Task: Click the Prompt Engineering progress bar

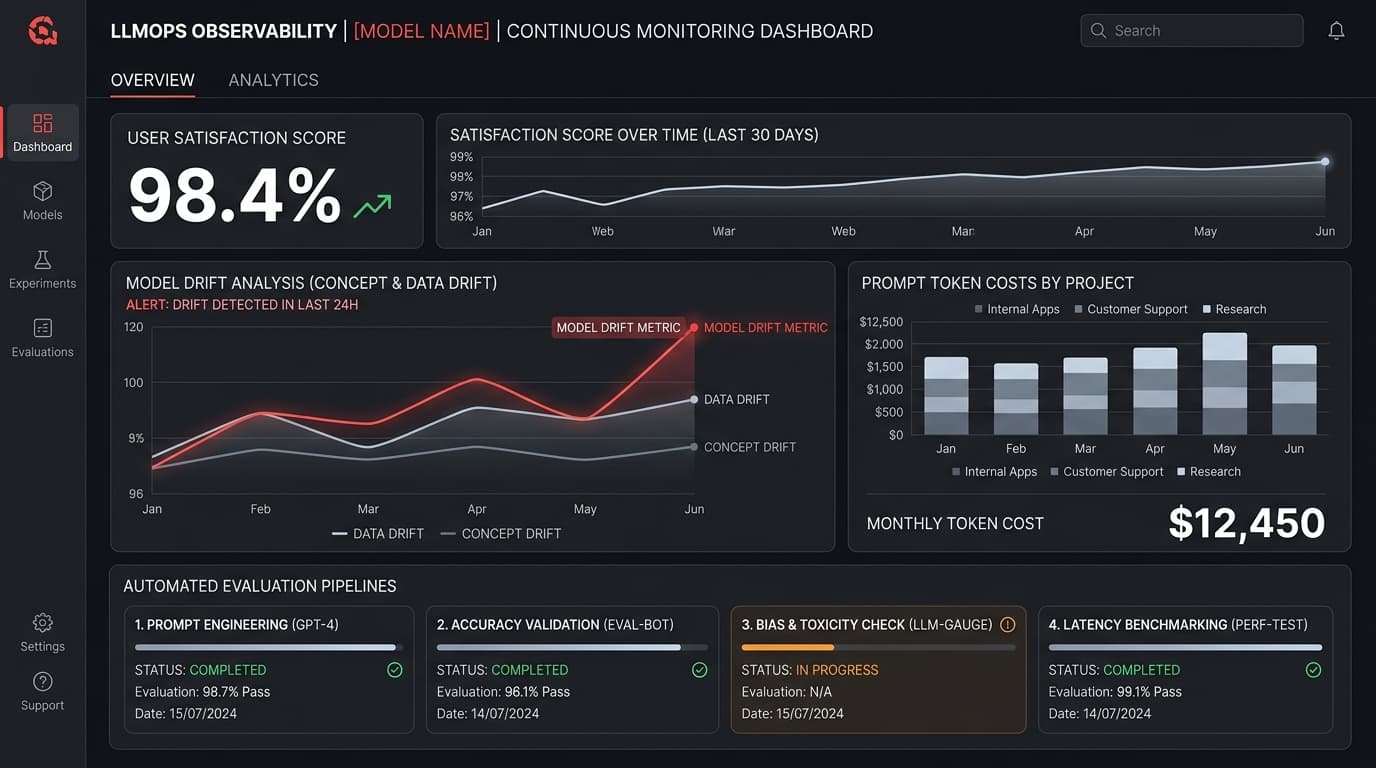Action: tap(269, 648)
